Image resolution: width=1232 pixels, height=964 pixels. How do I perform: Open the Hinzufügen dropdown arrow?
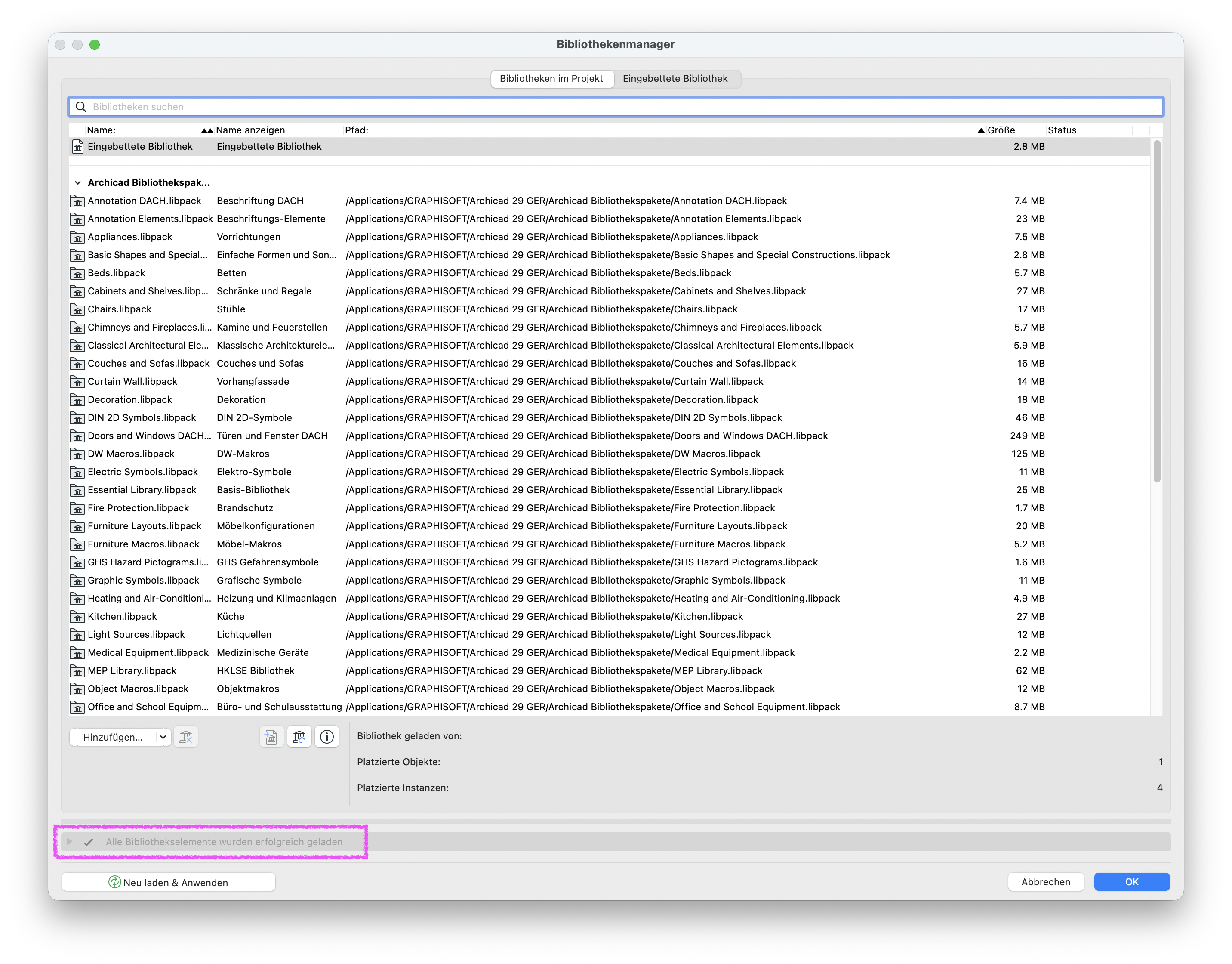[163, 737]
